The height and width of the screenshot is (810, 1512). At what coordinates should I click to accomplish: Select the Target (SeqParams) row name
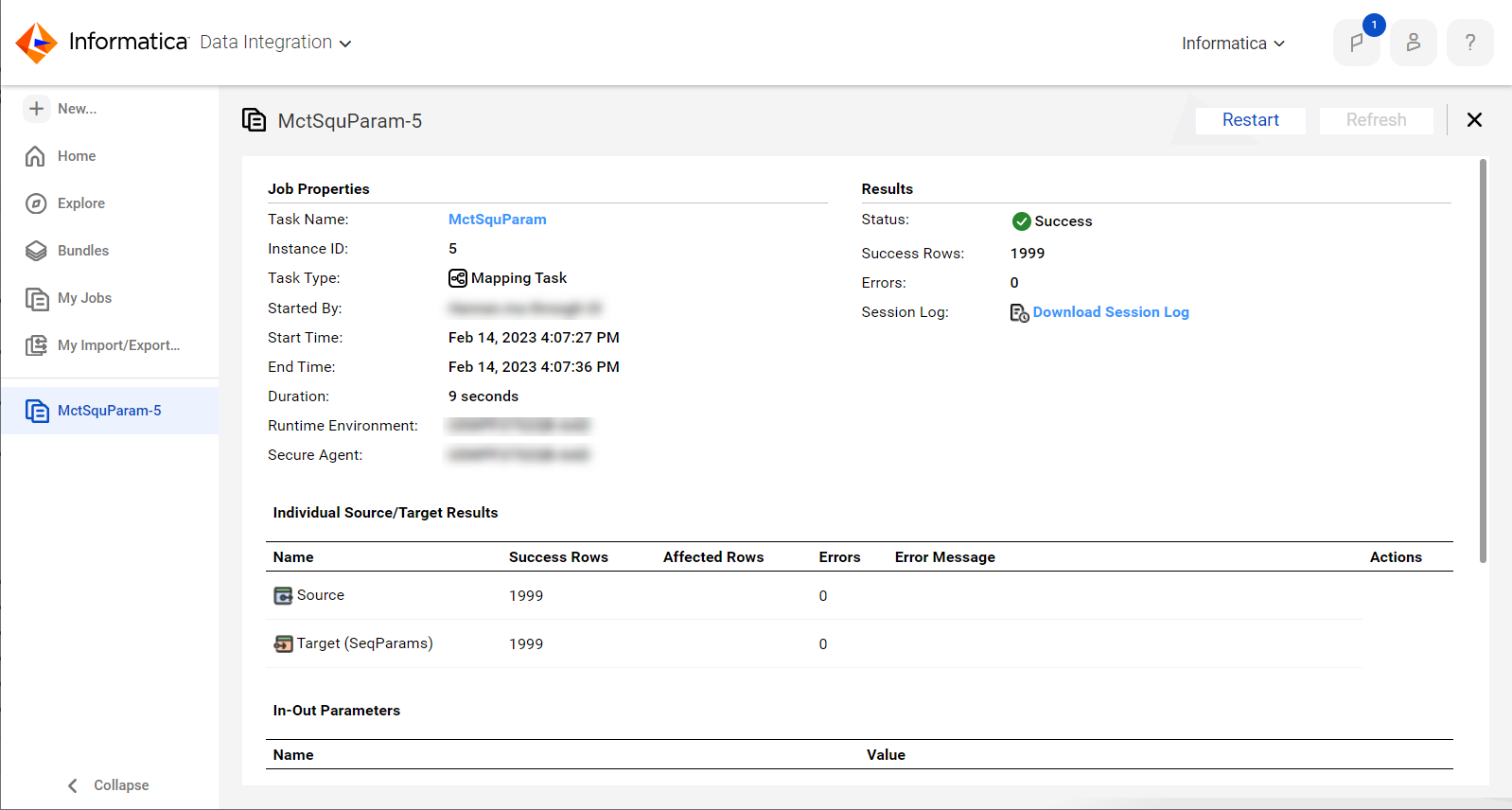365,643
